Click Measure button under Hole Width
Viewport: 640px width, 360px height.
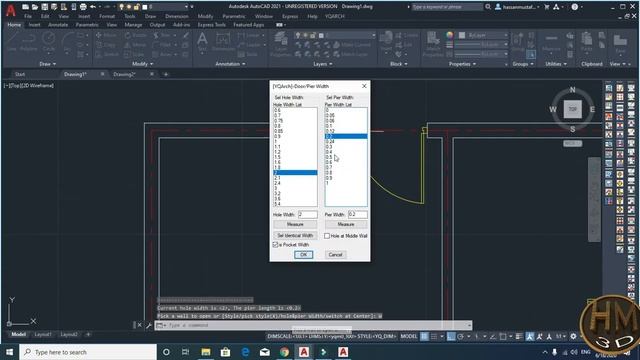295,224
